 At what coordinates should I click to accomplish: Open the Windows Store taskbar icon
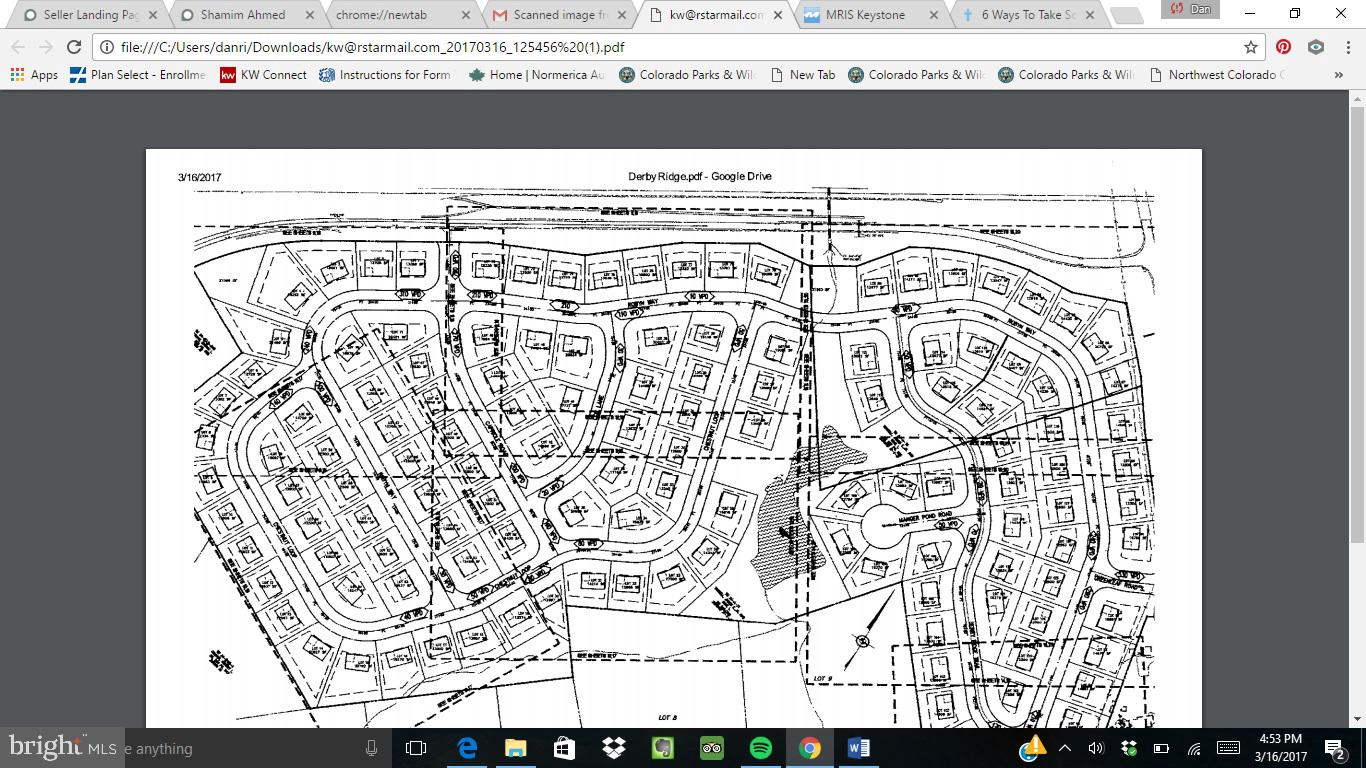(564, 748)
